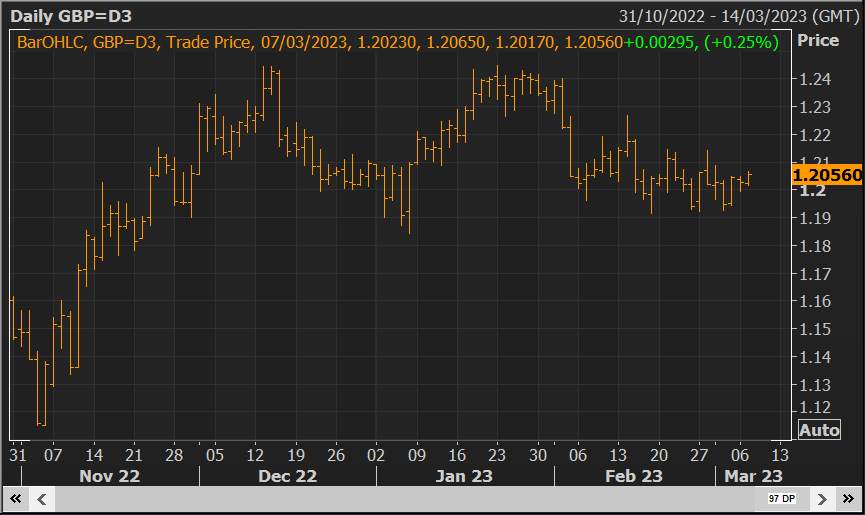Image resolution: width=865 pixels, height=515 pixels.
Task: Click the 02 date tick label
Action: pyautogui.click(x=376, y=455)
